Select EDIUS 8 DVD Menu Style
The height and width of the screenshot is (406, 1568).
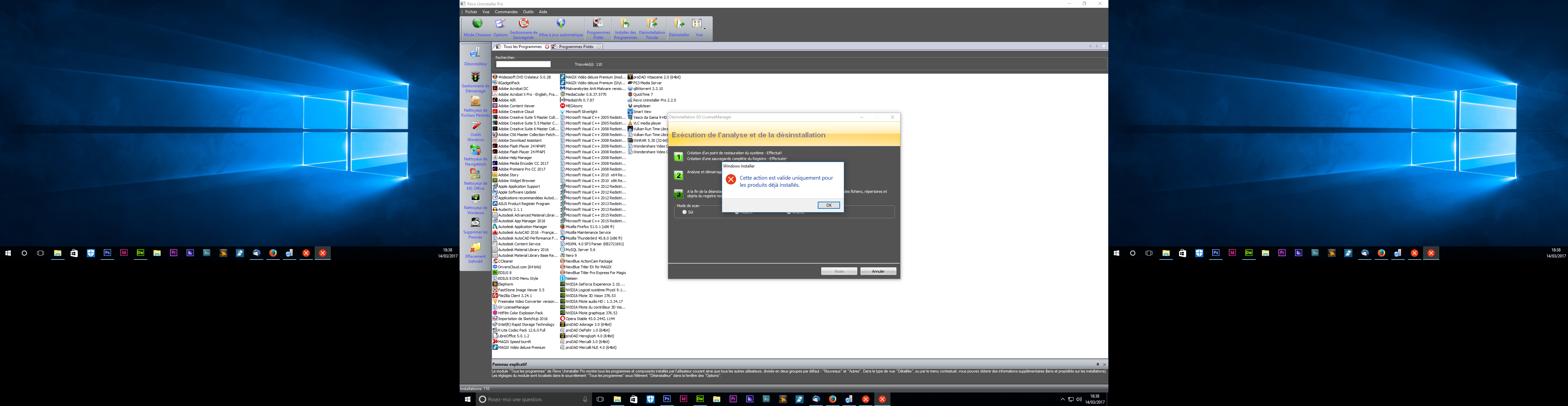coord(516,278)
